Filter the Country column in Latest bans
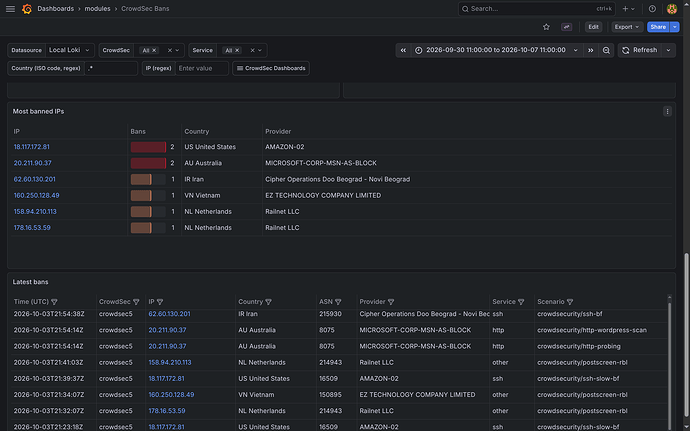Viewport: 690px width, 431px height. [268, 302]
